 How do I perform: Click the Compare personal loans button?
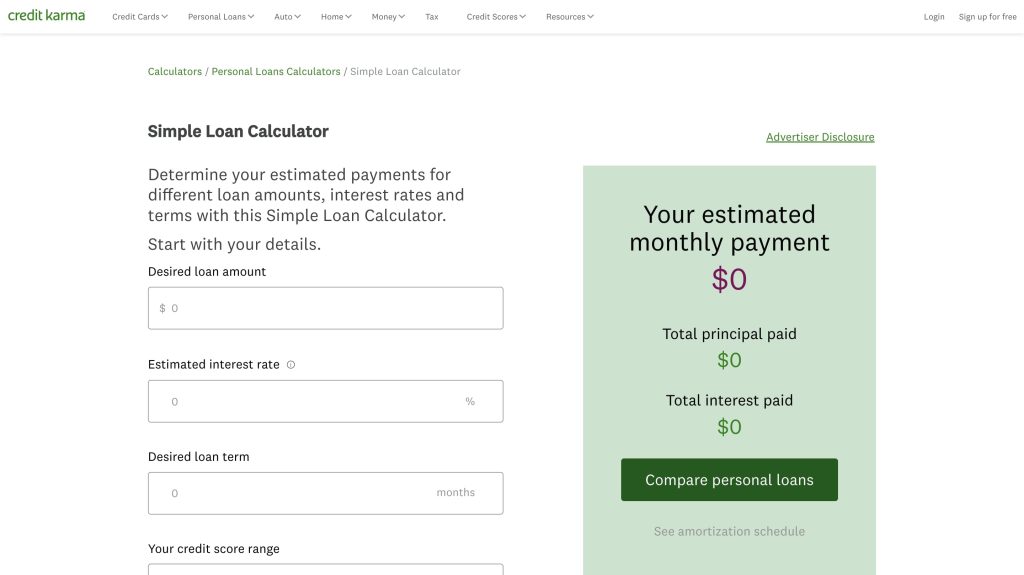point(729,480)
